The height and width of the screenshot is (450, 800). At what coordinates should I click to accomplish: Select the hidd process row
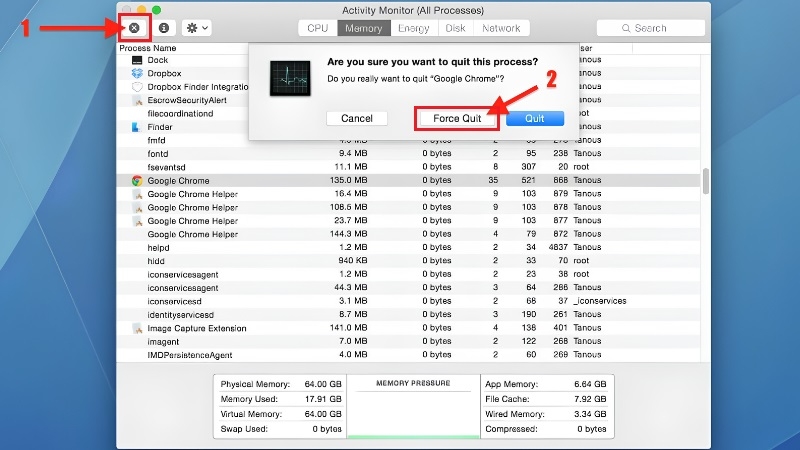(408, 261)
